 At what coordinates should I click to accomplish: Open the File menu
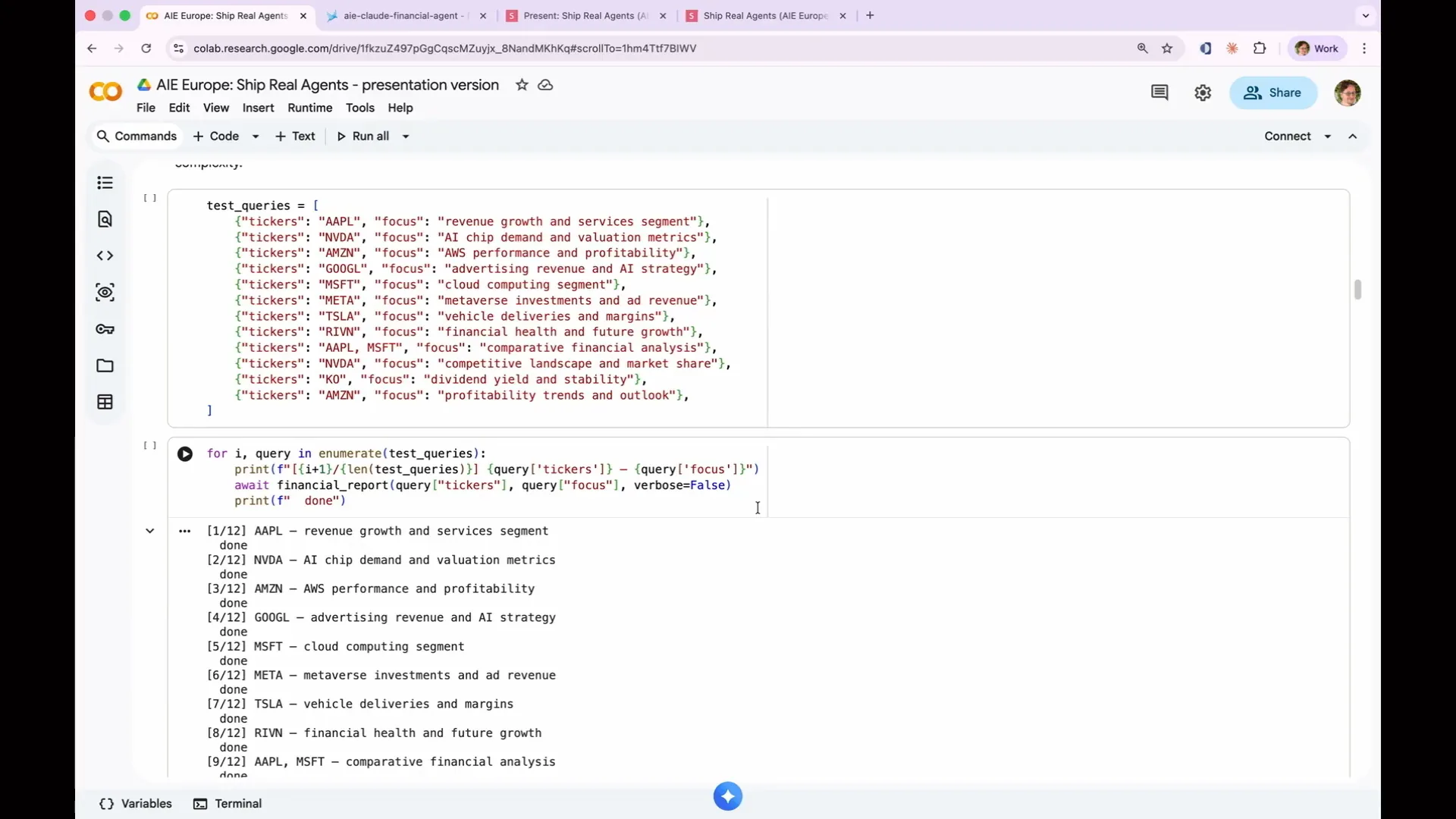click(x=146, y=108)
